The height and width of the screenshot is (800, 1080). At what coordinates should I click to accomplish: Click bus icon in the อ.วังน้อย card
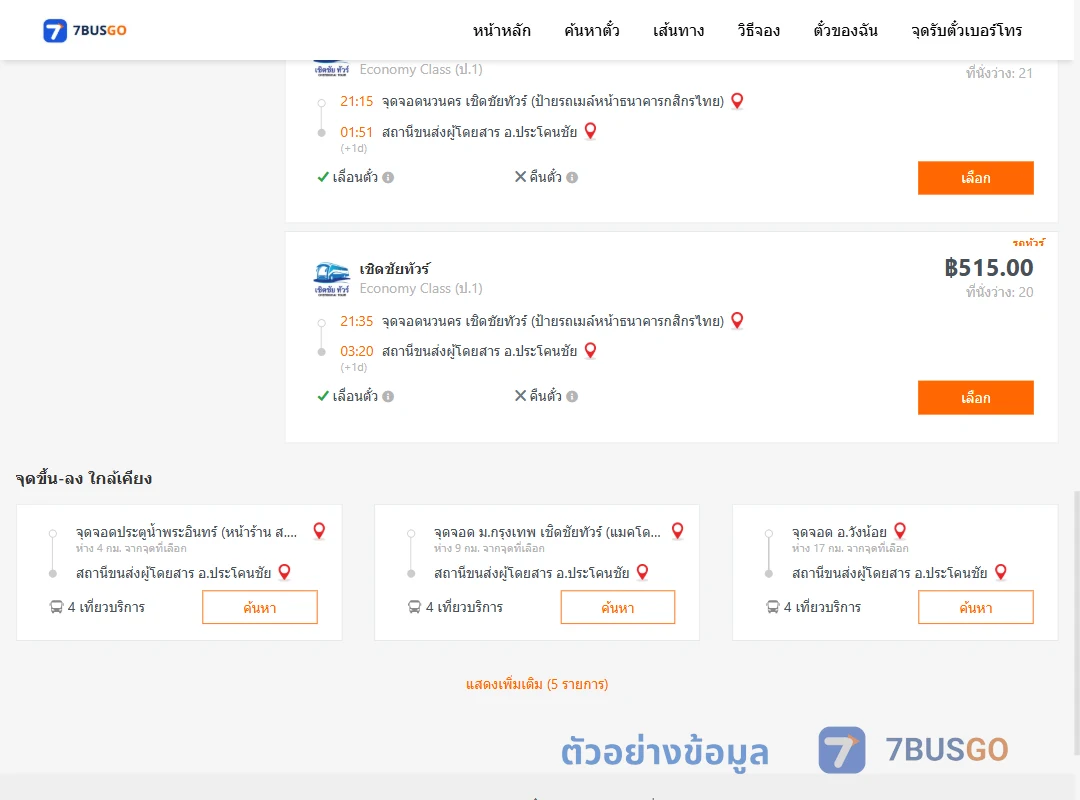(773, 607)
